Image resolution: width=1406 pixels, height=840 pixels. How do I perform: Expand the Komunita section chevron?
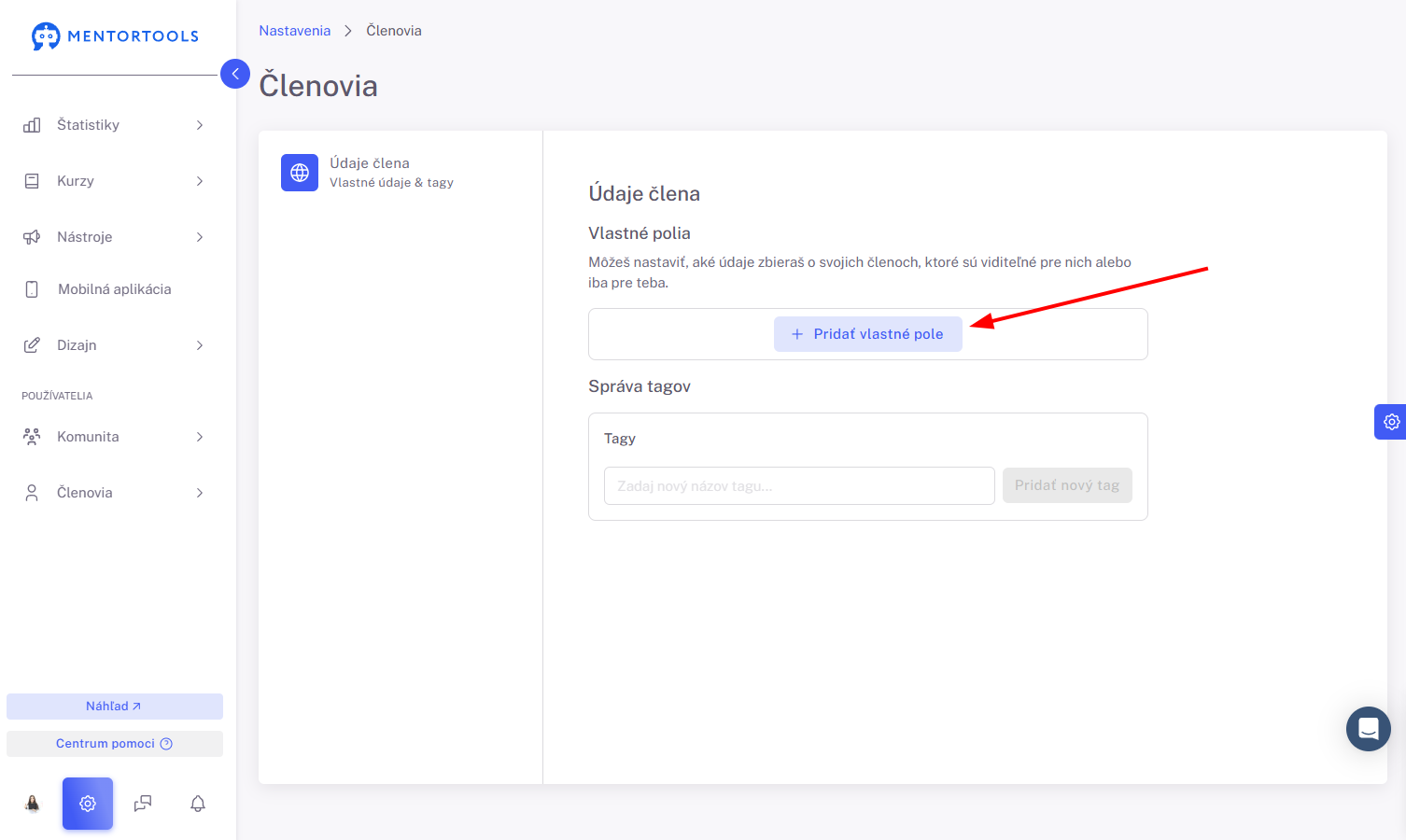point(200,437)
